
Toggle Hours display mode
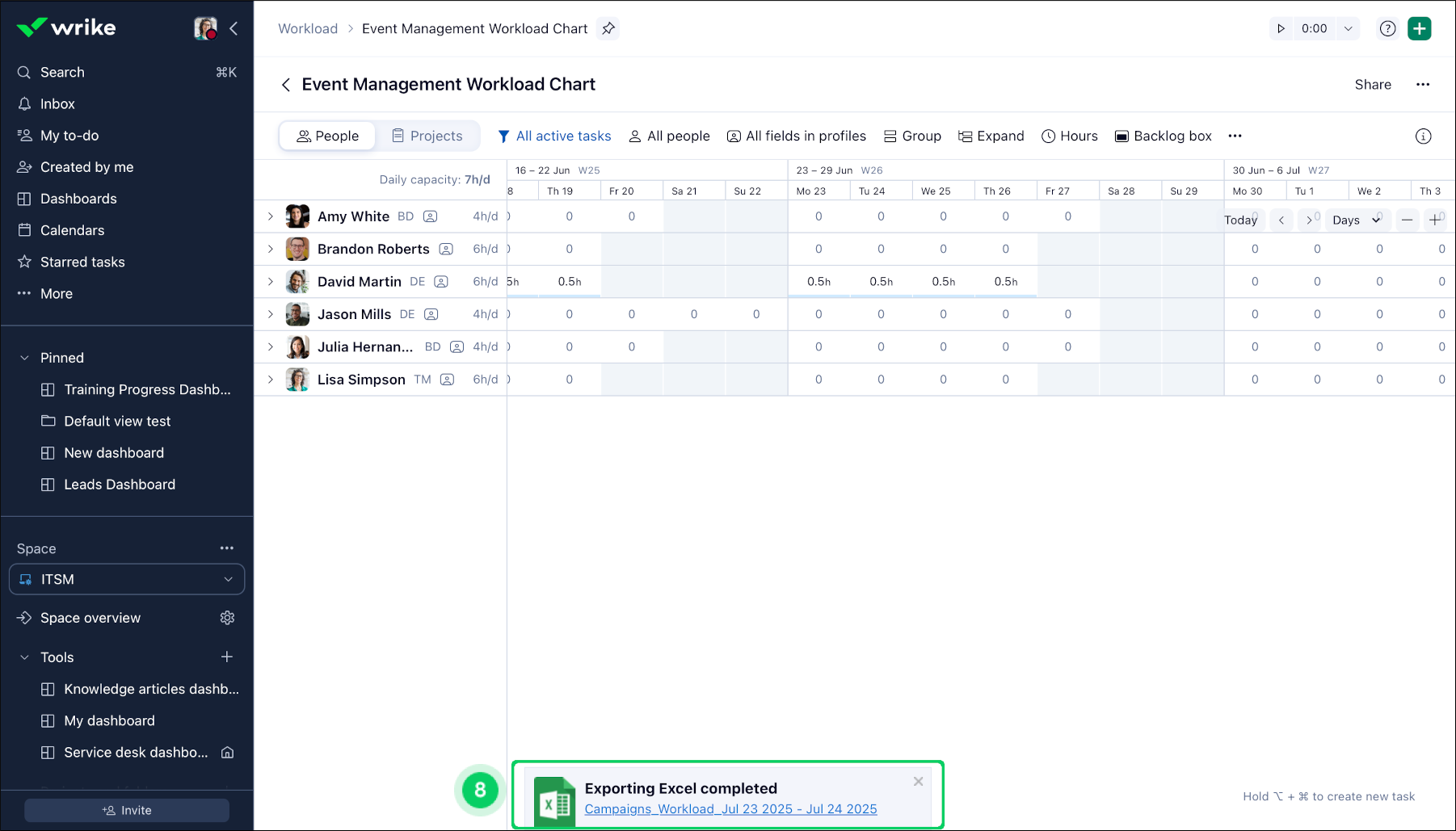pos(1069,136)
